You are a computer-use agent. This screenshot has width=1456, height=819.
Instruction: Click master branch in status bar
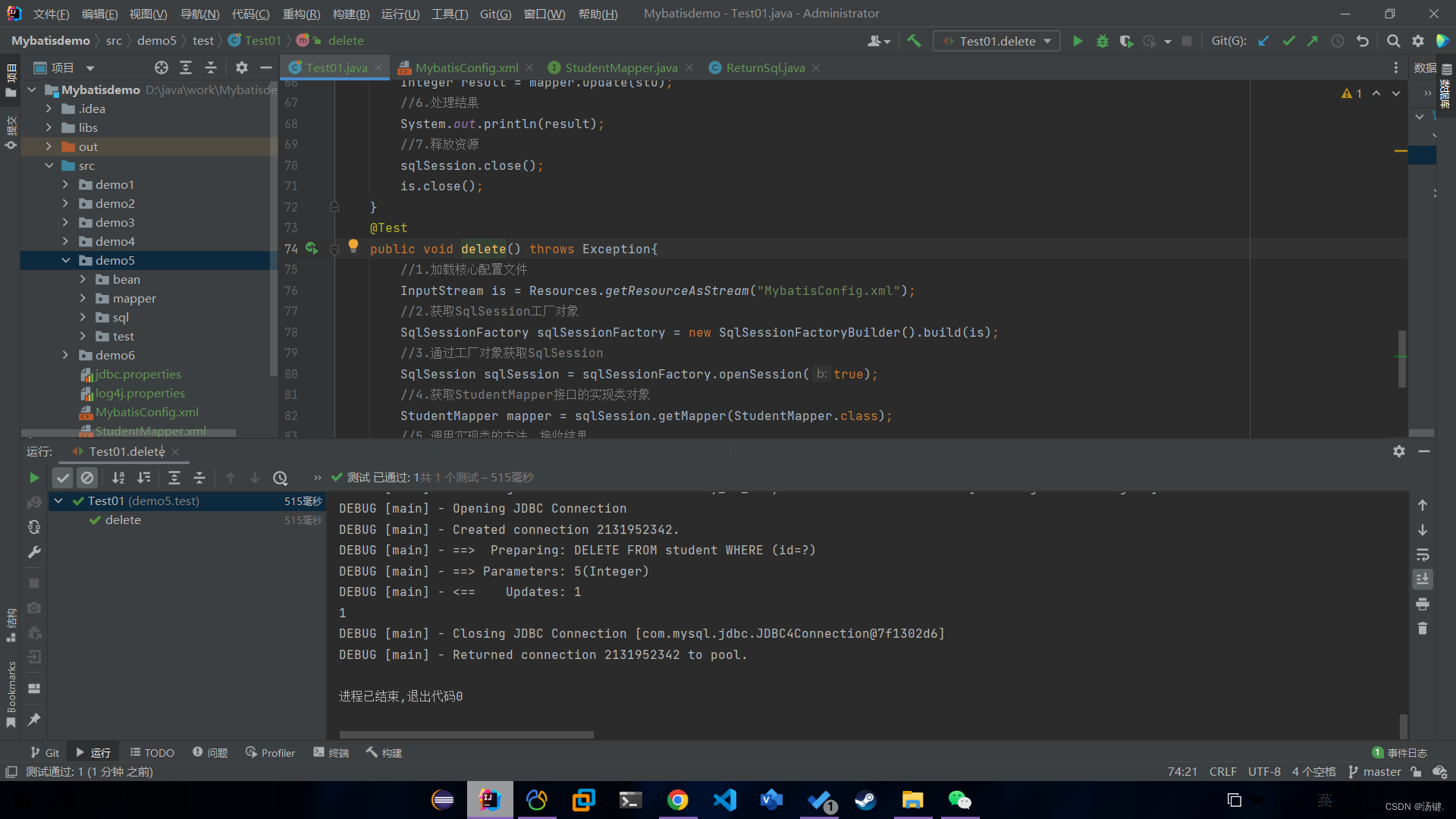click(x=1375, y=771)
